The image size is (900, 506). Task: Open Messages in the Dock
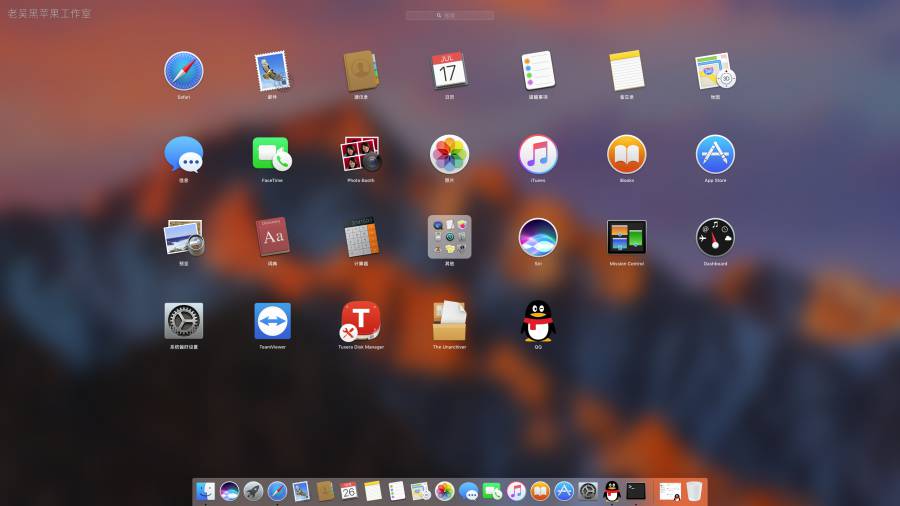(x=468, y=491)
